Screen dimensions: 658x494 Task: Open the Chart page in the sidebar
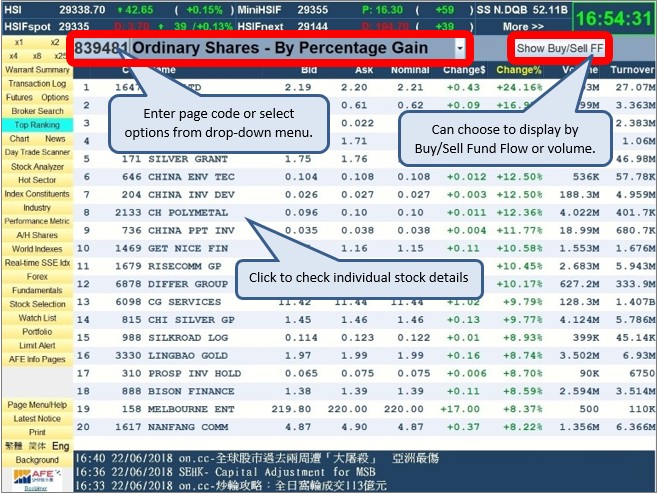click(19, 139)
